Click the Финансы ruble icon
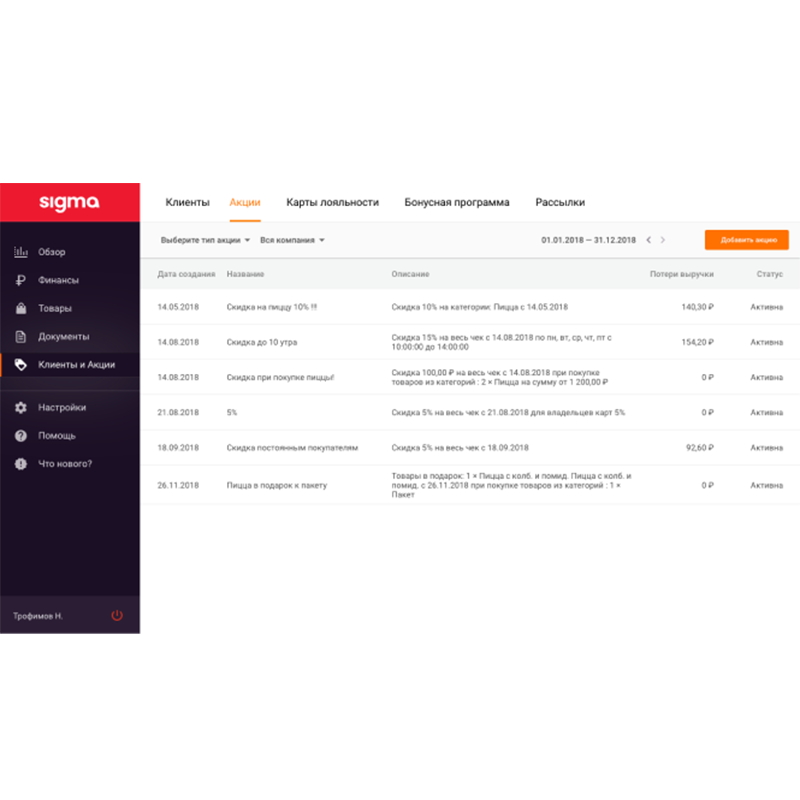 (x=20, y=280)
